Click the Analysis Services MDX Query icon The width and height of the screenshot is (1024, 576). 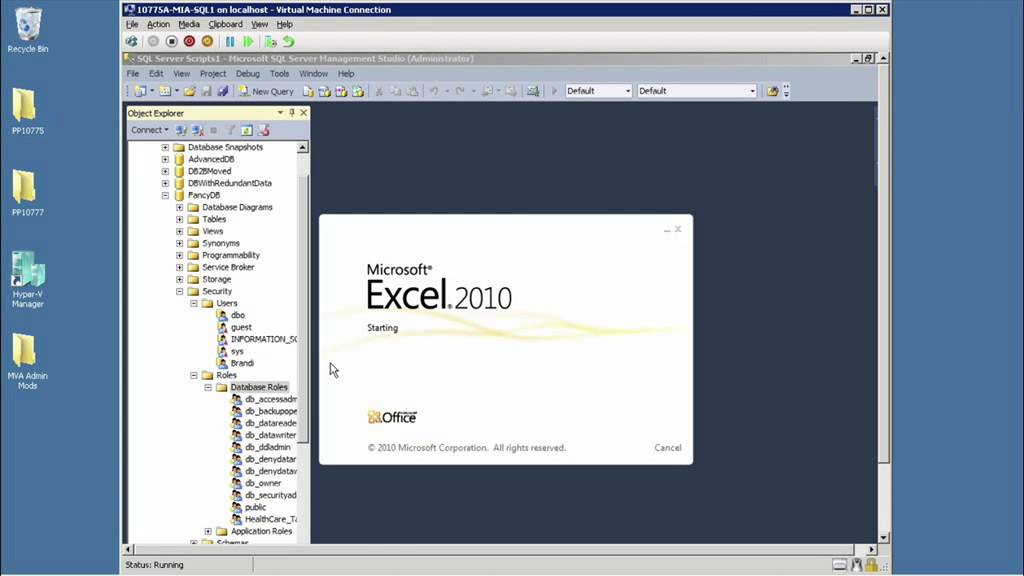tap(325, 91)
